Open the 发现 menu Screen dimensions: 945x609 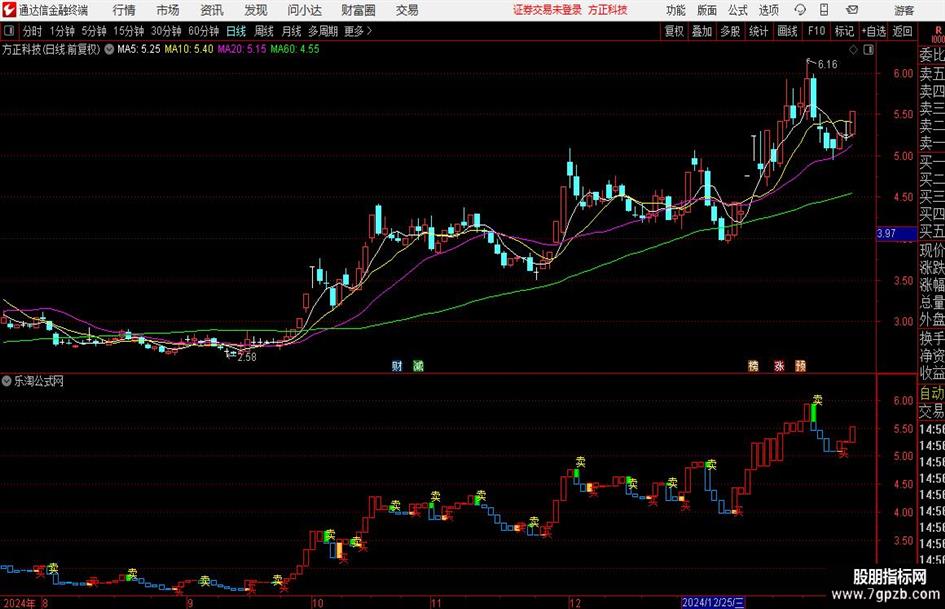click(256, 10)
